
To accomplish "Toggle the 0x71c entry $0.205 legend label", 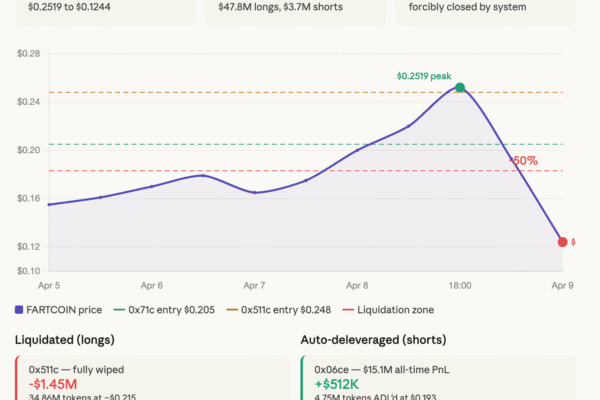I will pos(178,309).
